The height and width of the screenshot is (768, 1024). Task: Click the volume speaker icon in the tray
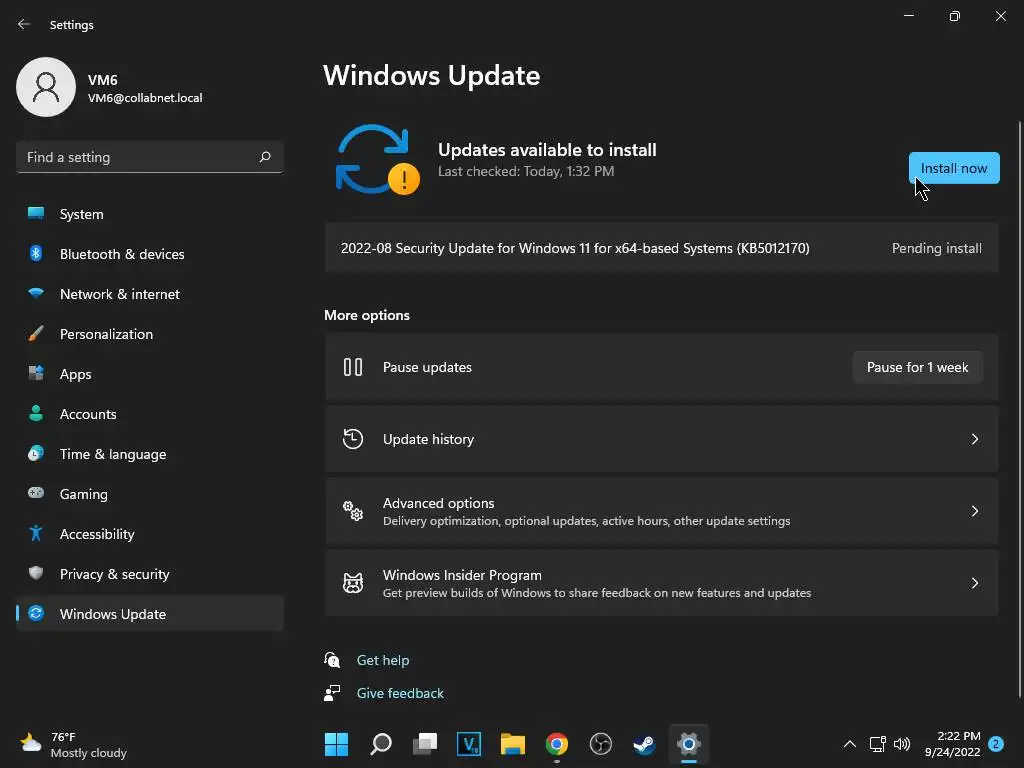pos(902,744)
